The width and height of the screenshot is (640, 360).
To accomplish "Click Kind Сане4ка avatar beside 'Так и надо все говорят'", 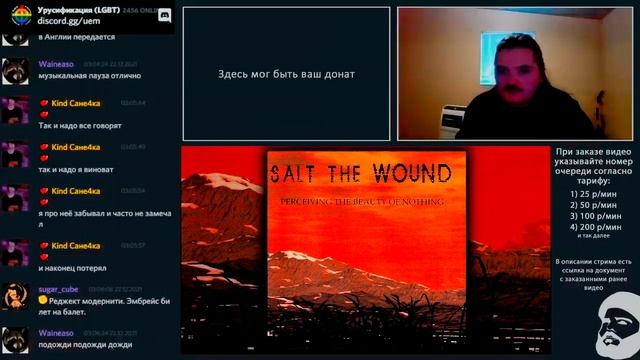I will pyautogui.click(x=15, y=110).
